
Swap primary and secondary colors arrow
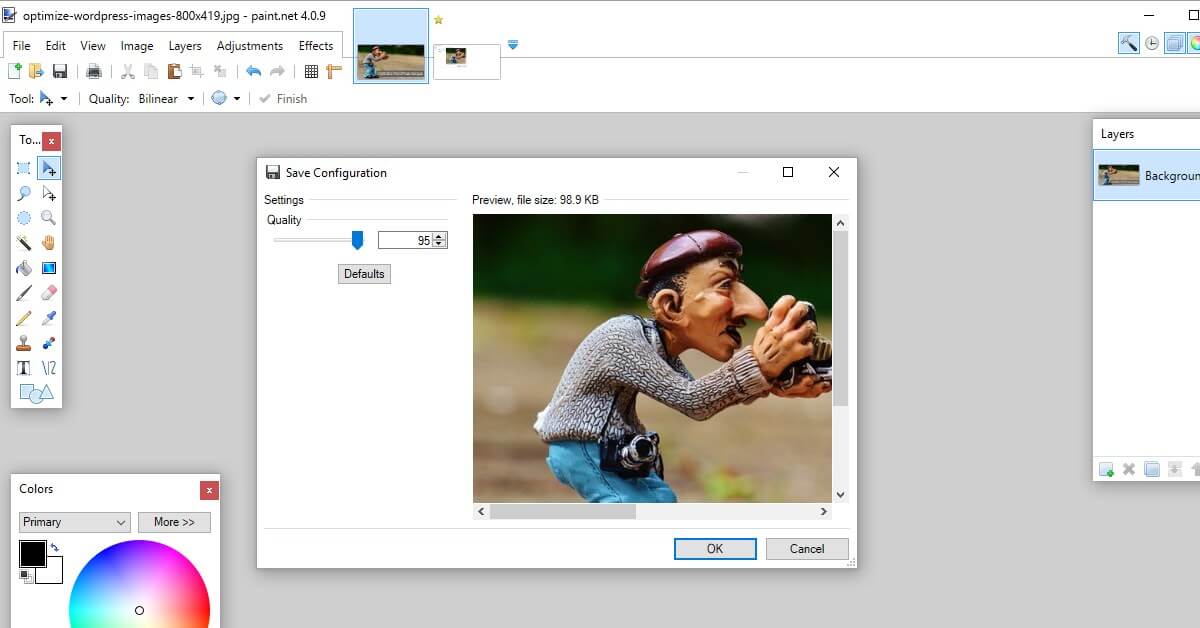click(x=54, y=548)
